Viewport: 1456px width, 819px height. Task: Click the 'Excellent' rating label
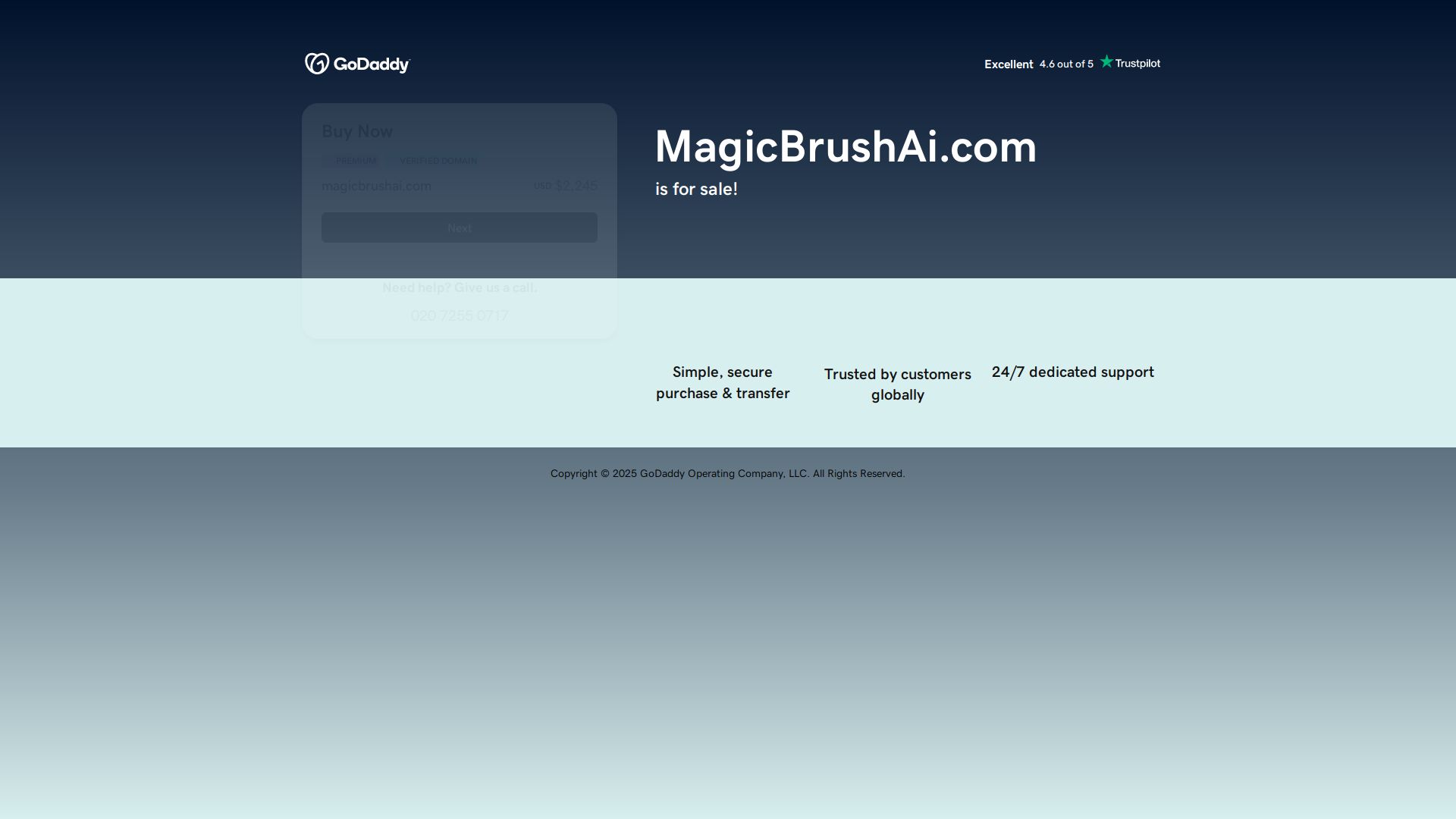pyautogui.click(x=1009, y=64)
